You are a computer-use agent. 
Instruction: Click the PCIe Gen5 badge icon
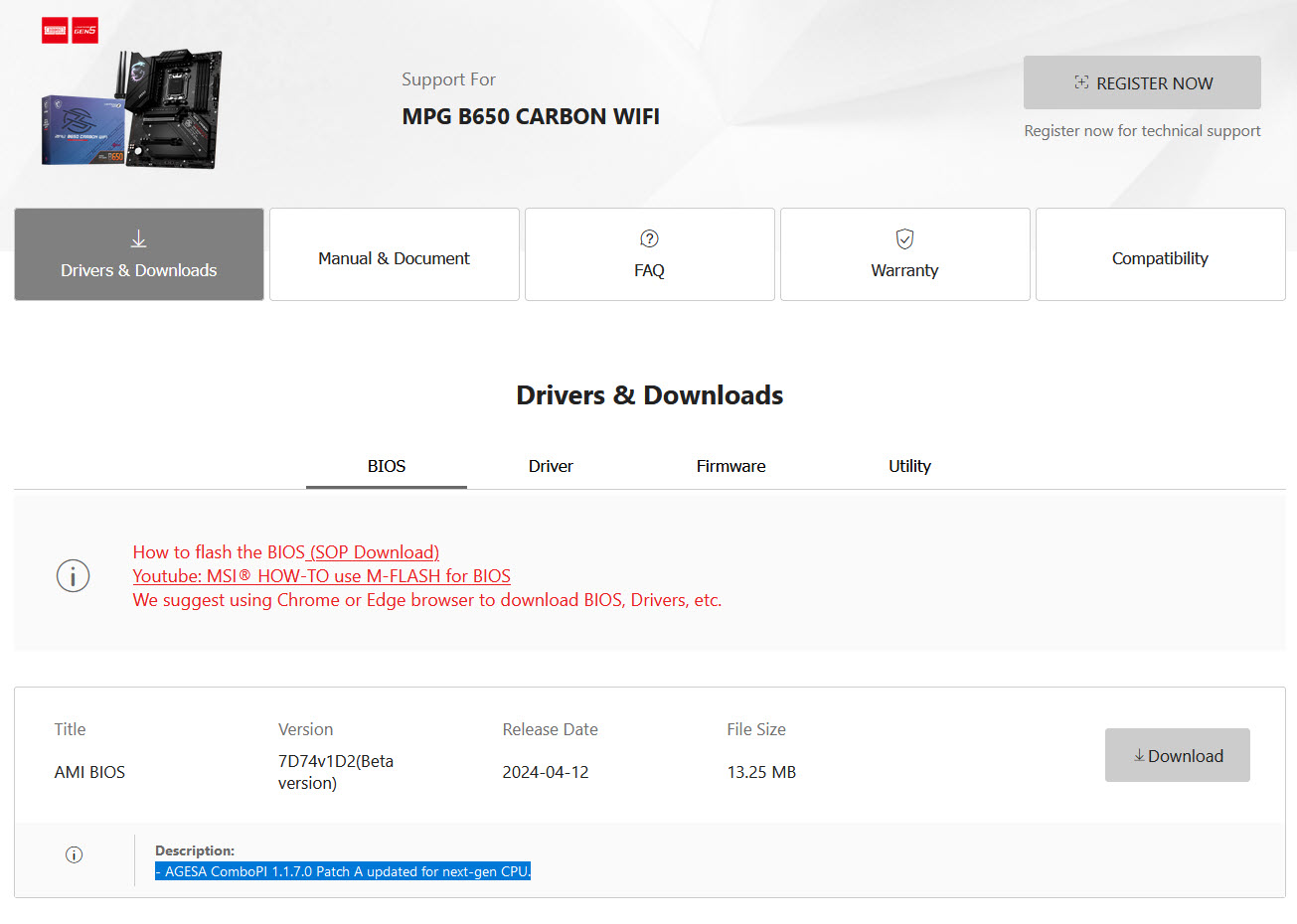85,31
